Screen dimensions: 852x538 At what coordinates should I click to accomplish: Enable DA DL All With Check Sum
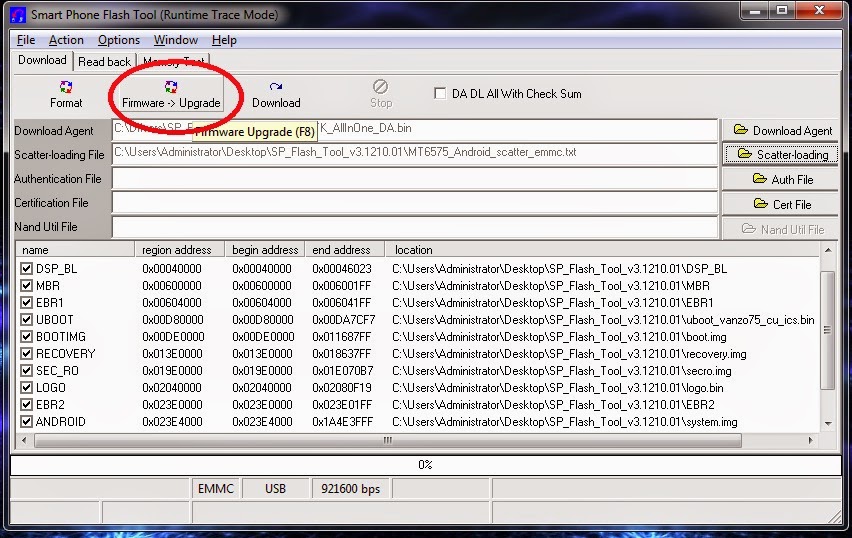pos(440,93)
